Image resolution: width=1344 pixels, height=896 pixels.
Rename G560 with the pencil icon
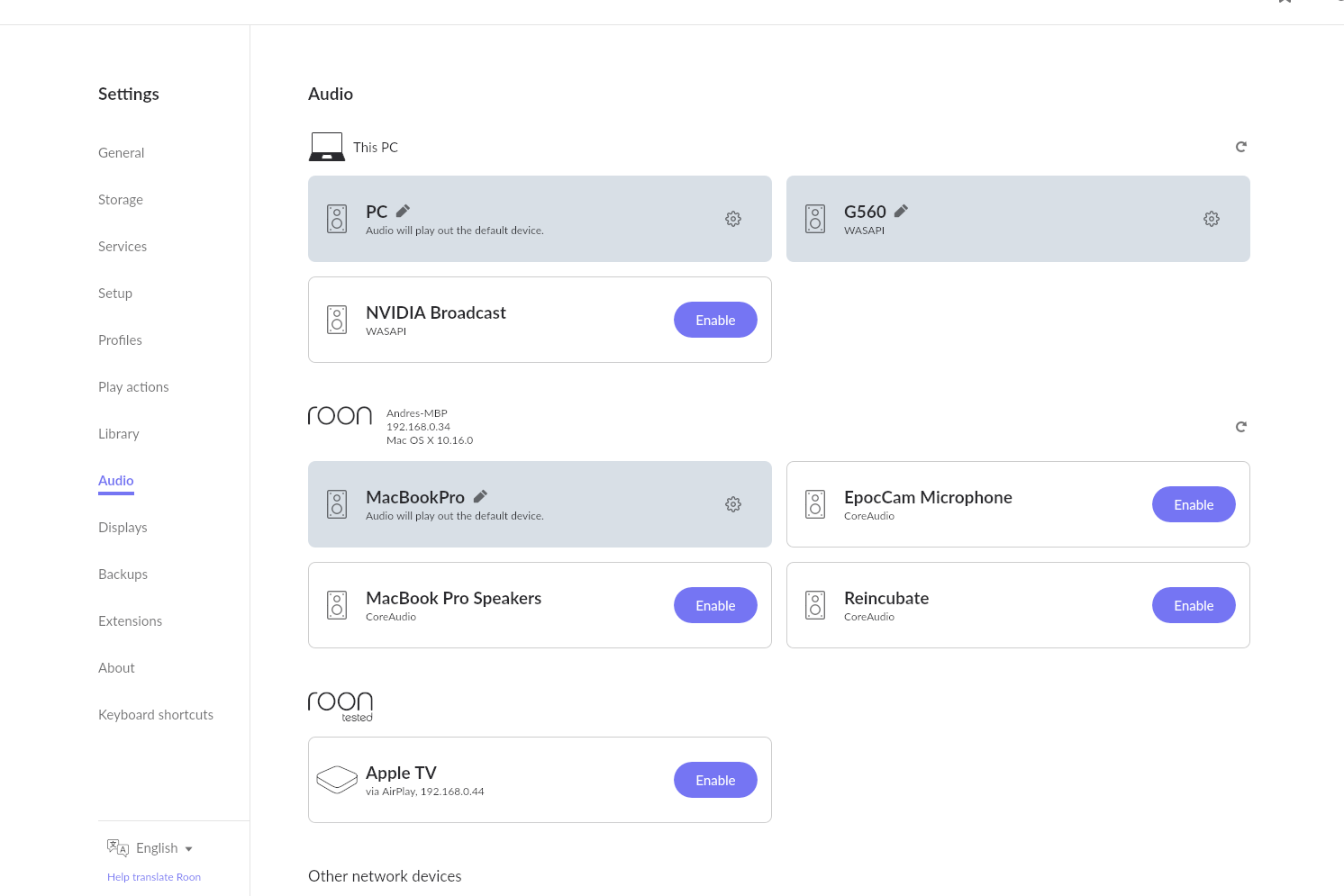tap(901, 211)
